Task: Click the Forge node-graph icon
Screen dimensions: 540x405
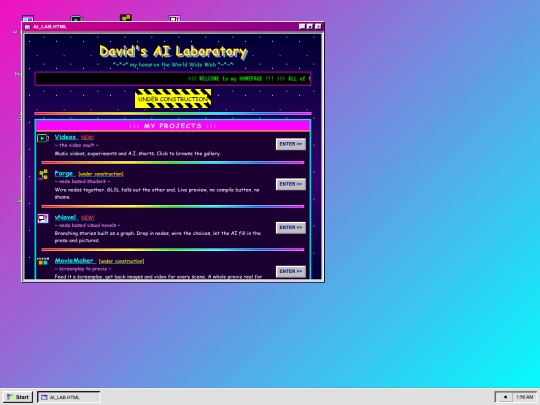Action: click(43, 174)
